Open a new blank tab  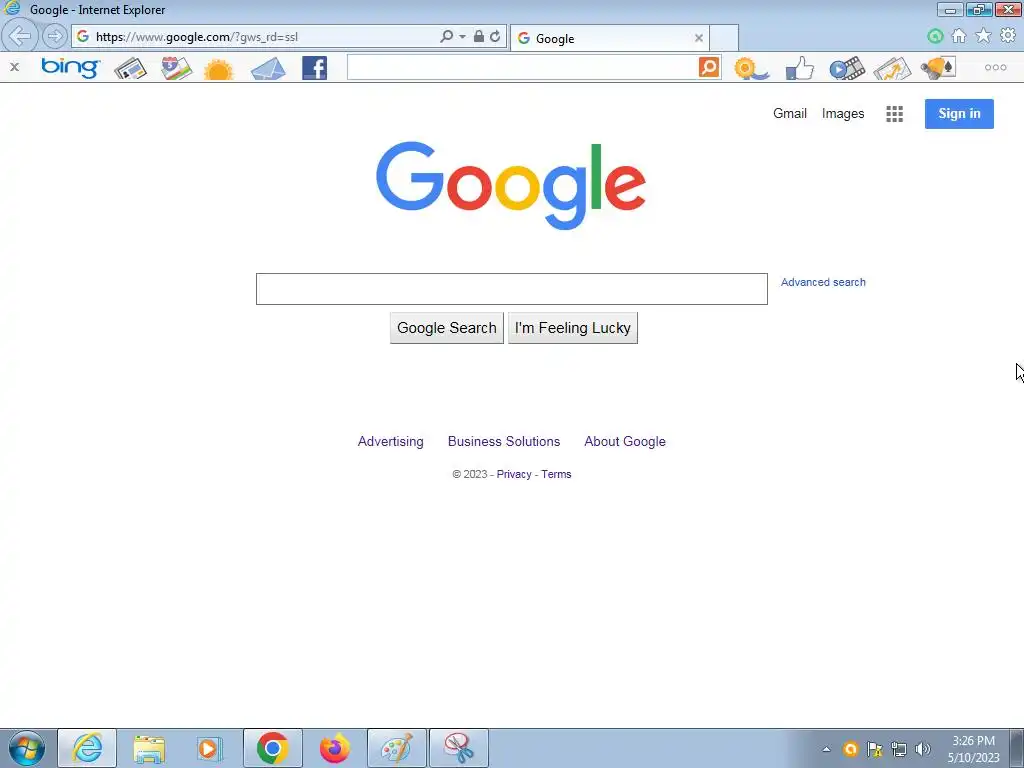click(x=724, y=38)
